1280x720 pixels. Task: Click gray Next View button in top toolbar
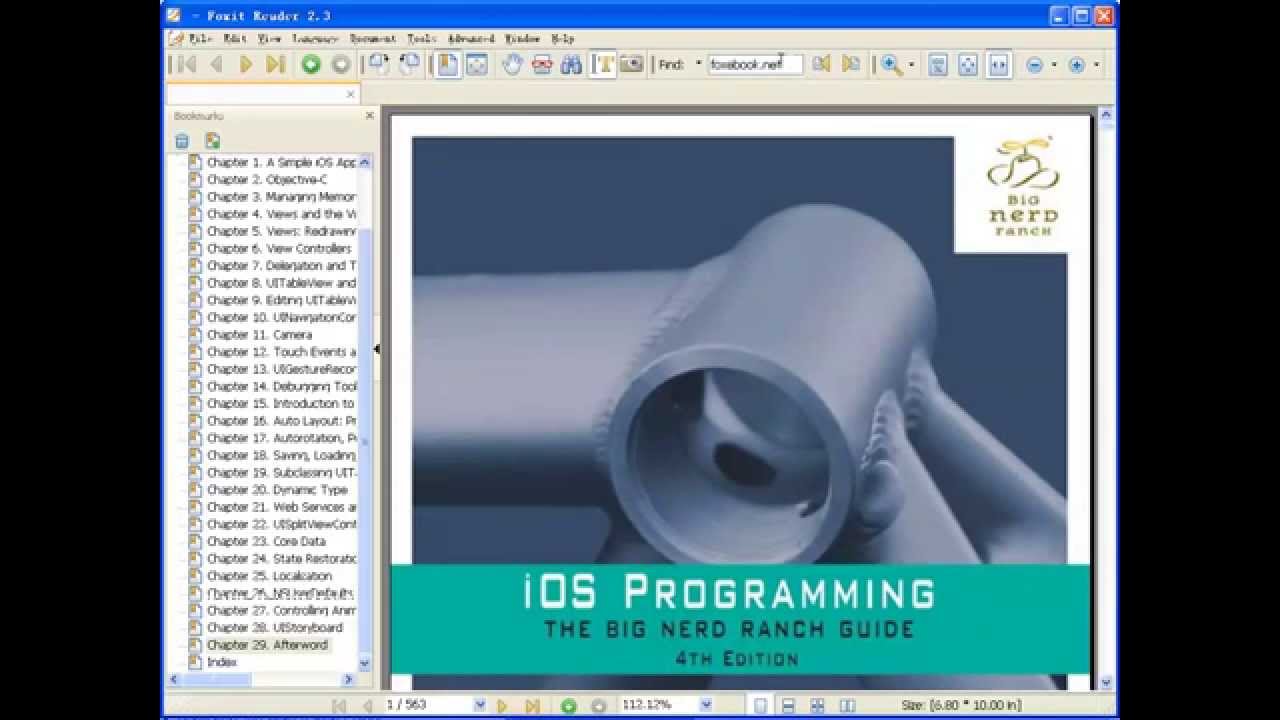point(341,65)
